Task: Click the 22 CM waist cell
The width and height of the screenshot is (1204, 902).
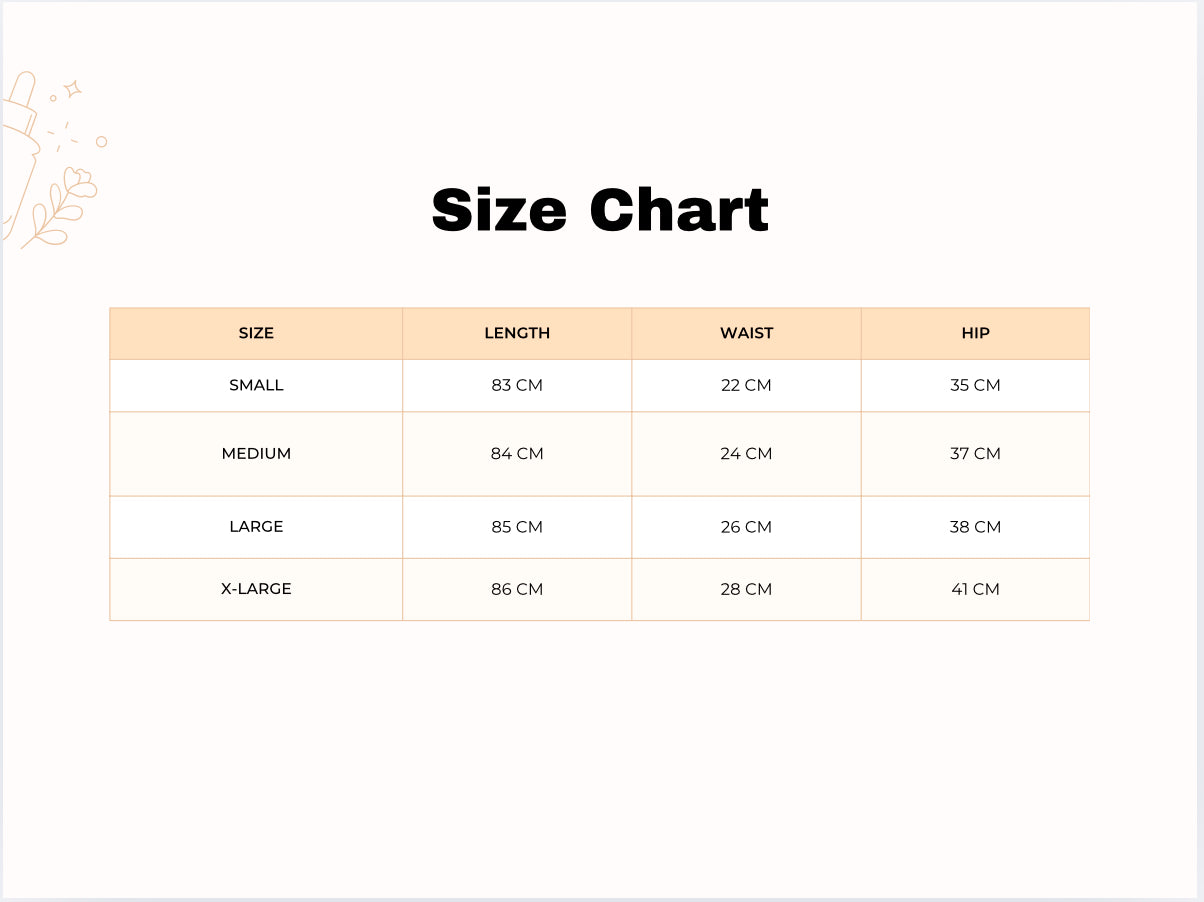Action: pos(746,385)
